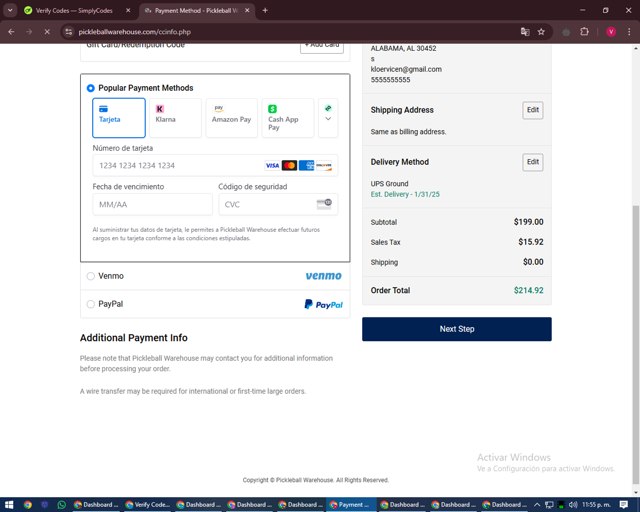Choose Klarna as payment method
The height and width of the screenshot is (512, 640).
click(175, 118)
